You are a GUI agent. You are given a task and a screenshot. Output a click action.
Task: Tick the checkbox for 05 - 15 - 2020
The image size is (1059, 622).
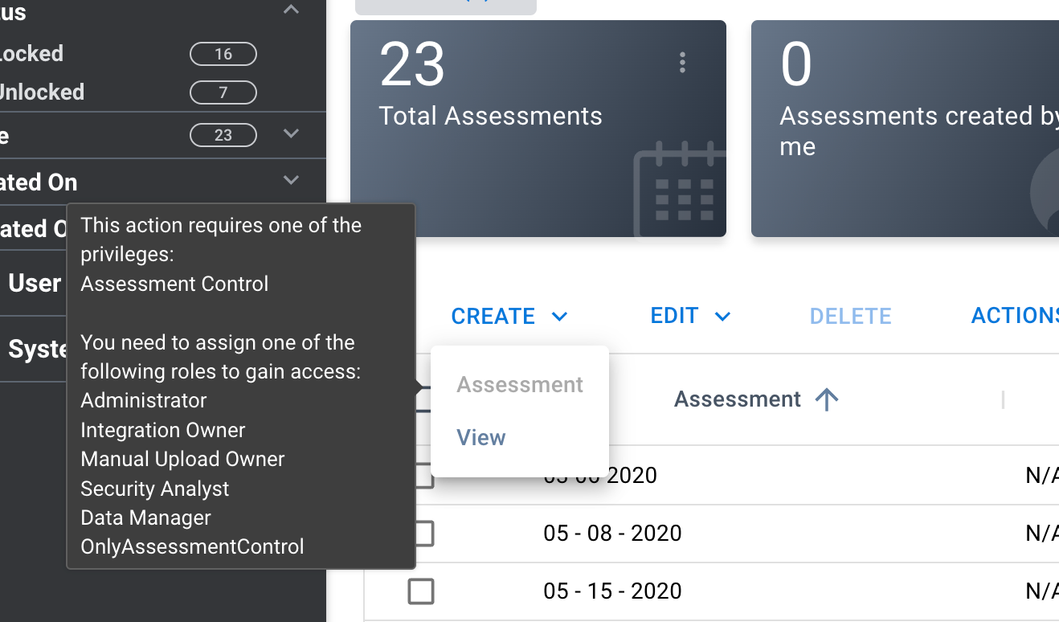[421, 591]
